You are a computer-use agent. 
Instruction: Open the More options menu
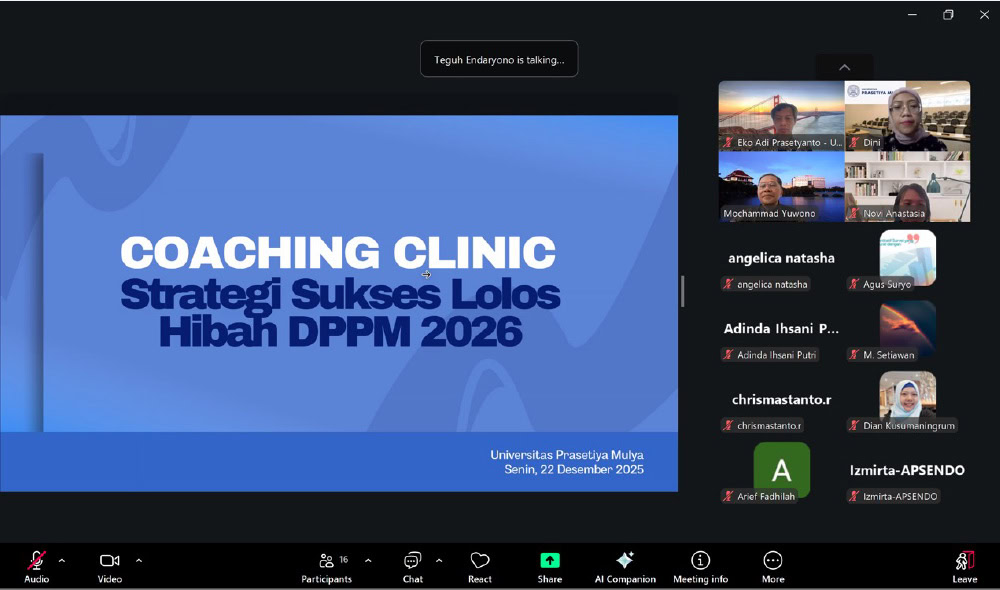point(772,561)
